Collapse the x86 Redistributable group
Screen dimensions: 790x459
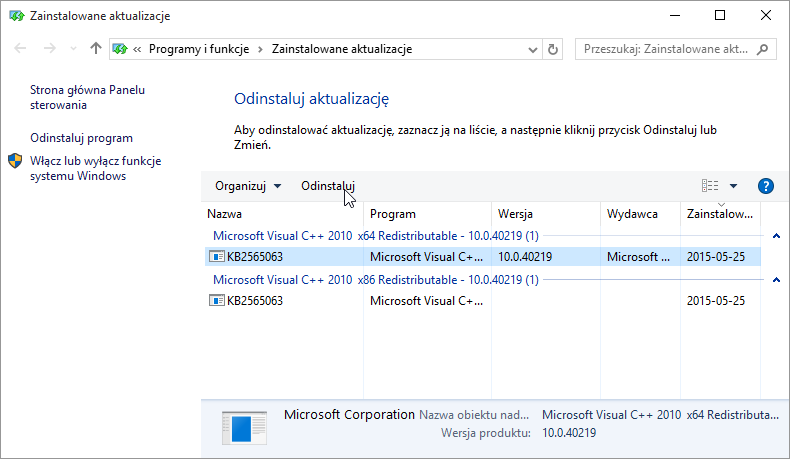(776, 280)
